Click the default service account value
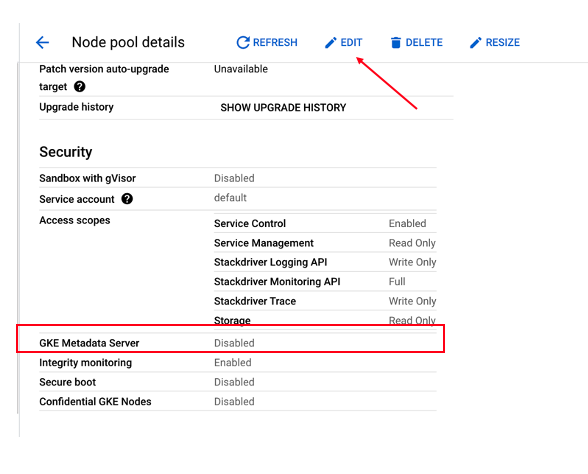The image size is (588, 474). coord(230,198)
